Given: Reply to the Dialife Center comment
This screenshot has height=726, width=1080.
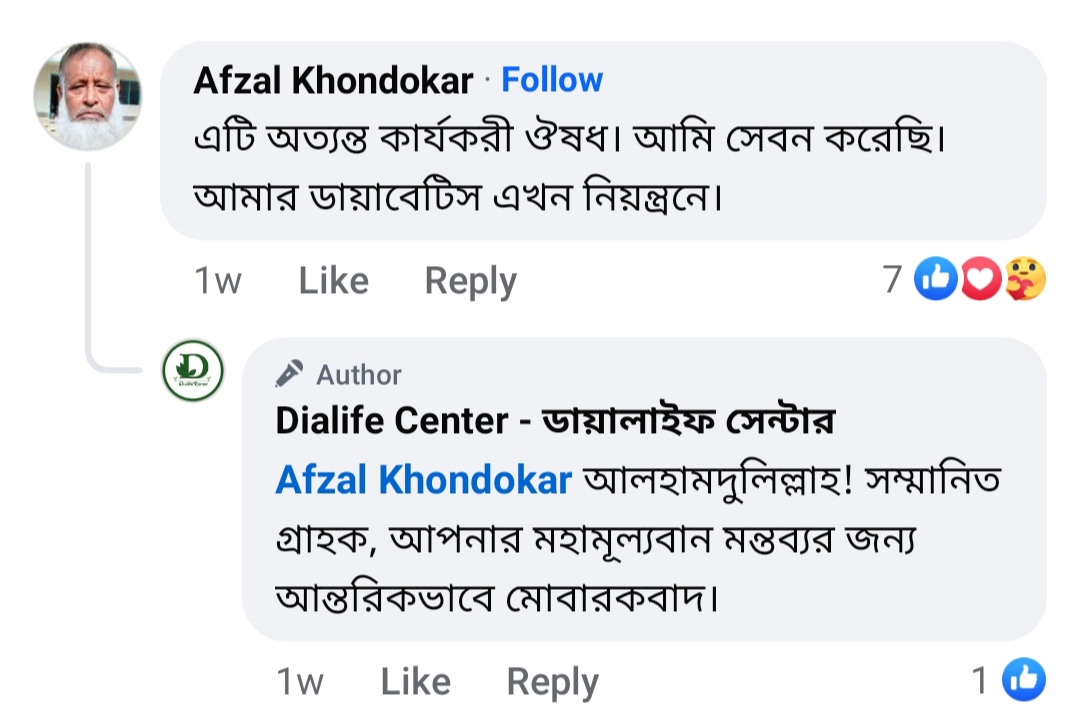Looking at the screenshot, I should click(552, 682).
